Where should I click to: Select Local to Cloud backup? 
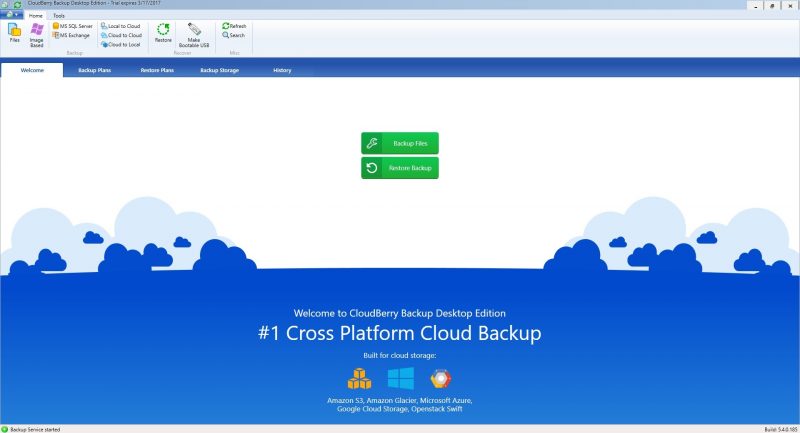[x=120, y=26]
